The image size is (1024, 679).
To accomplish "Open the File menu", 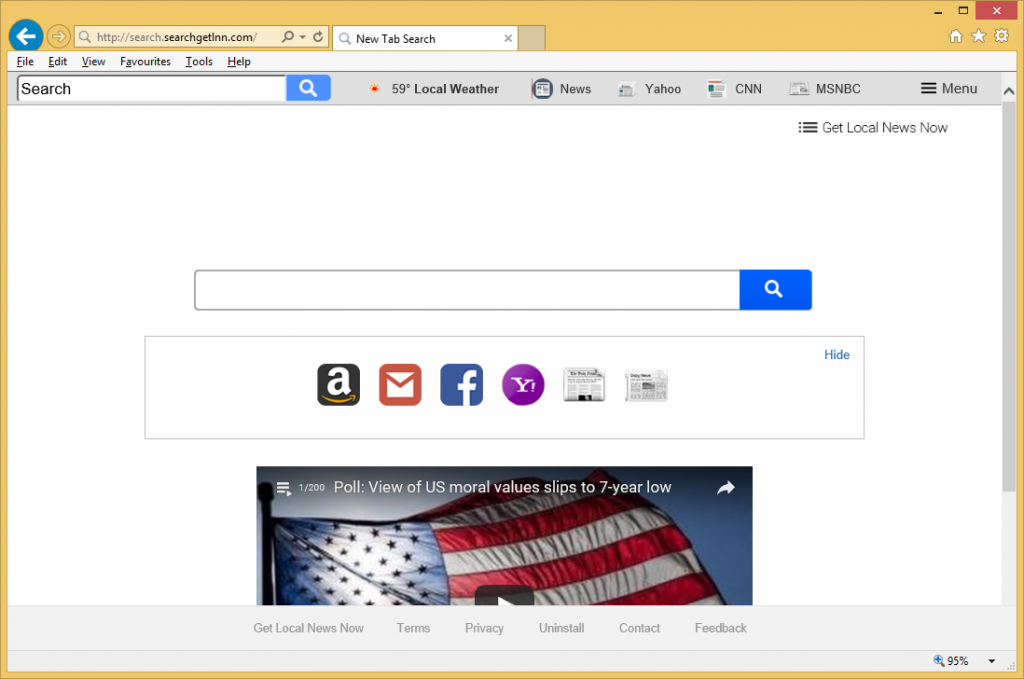I will coord(25,61).
